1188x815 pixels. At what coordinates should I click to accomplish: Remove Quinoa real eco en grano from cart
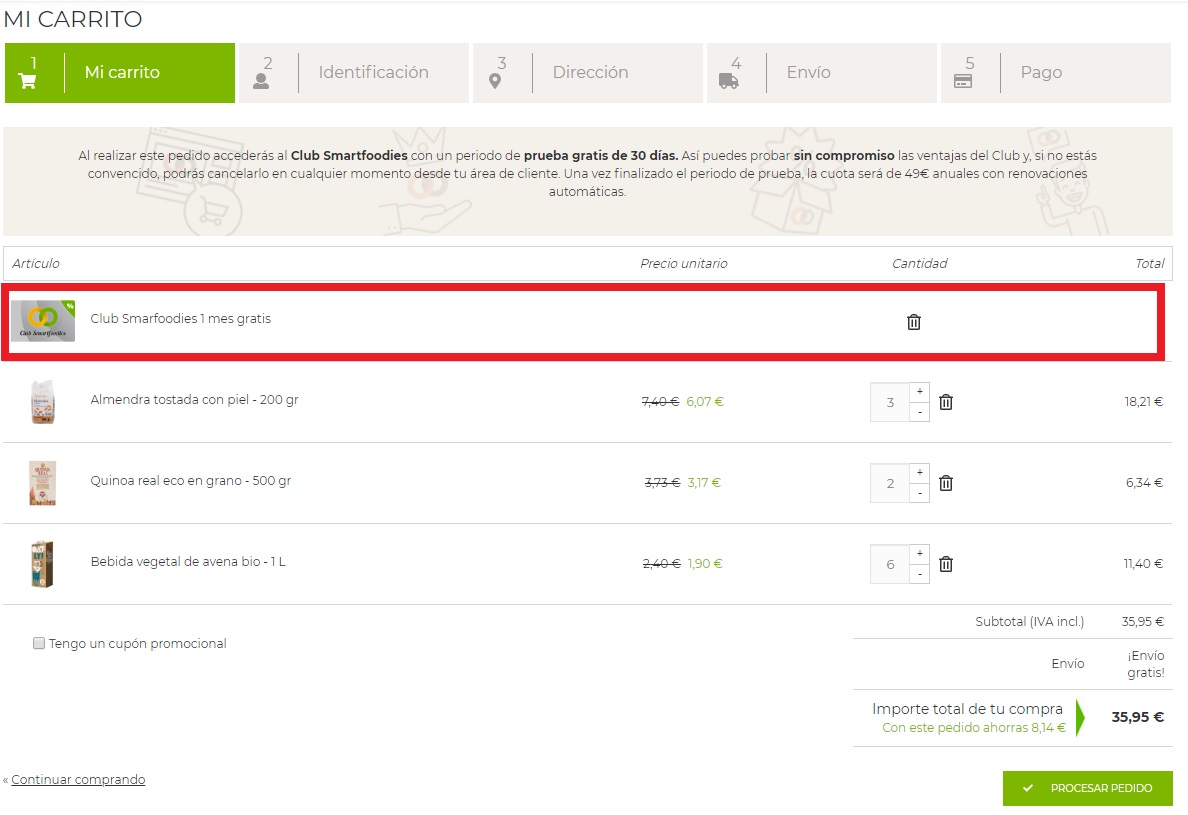[946, 483]
